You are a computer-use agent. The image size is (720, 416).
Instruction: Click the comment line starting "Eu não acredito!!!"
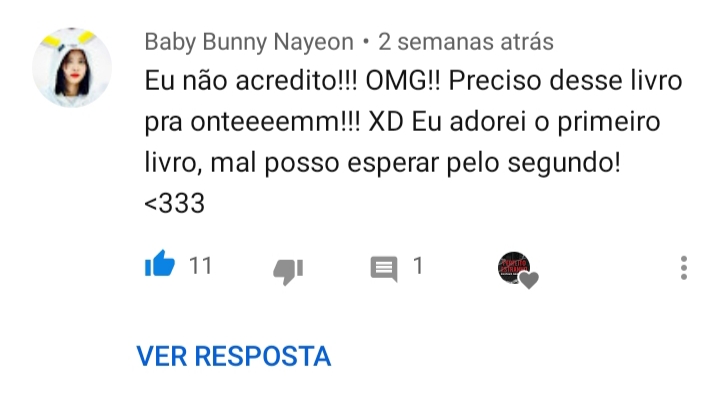pos(413,81)
